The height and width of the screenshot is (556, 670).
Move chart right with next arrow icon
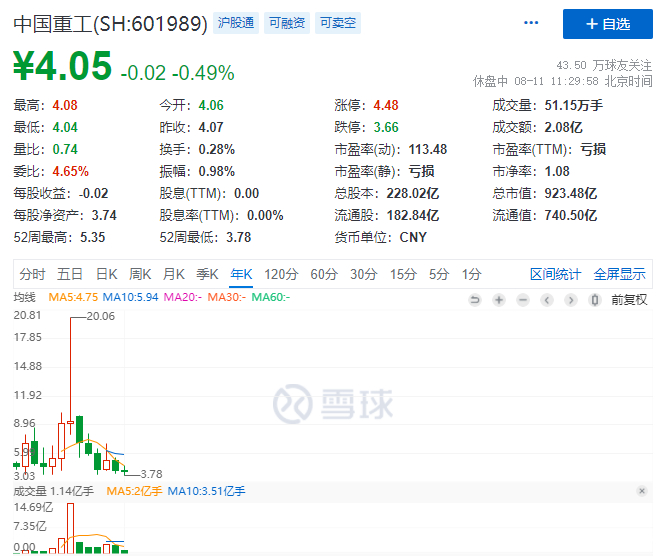(570, 300)
